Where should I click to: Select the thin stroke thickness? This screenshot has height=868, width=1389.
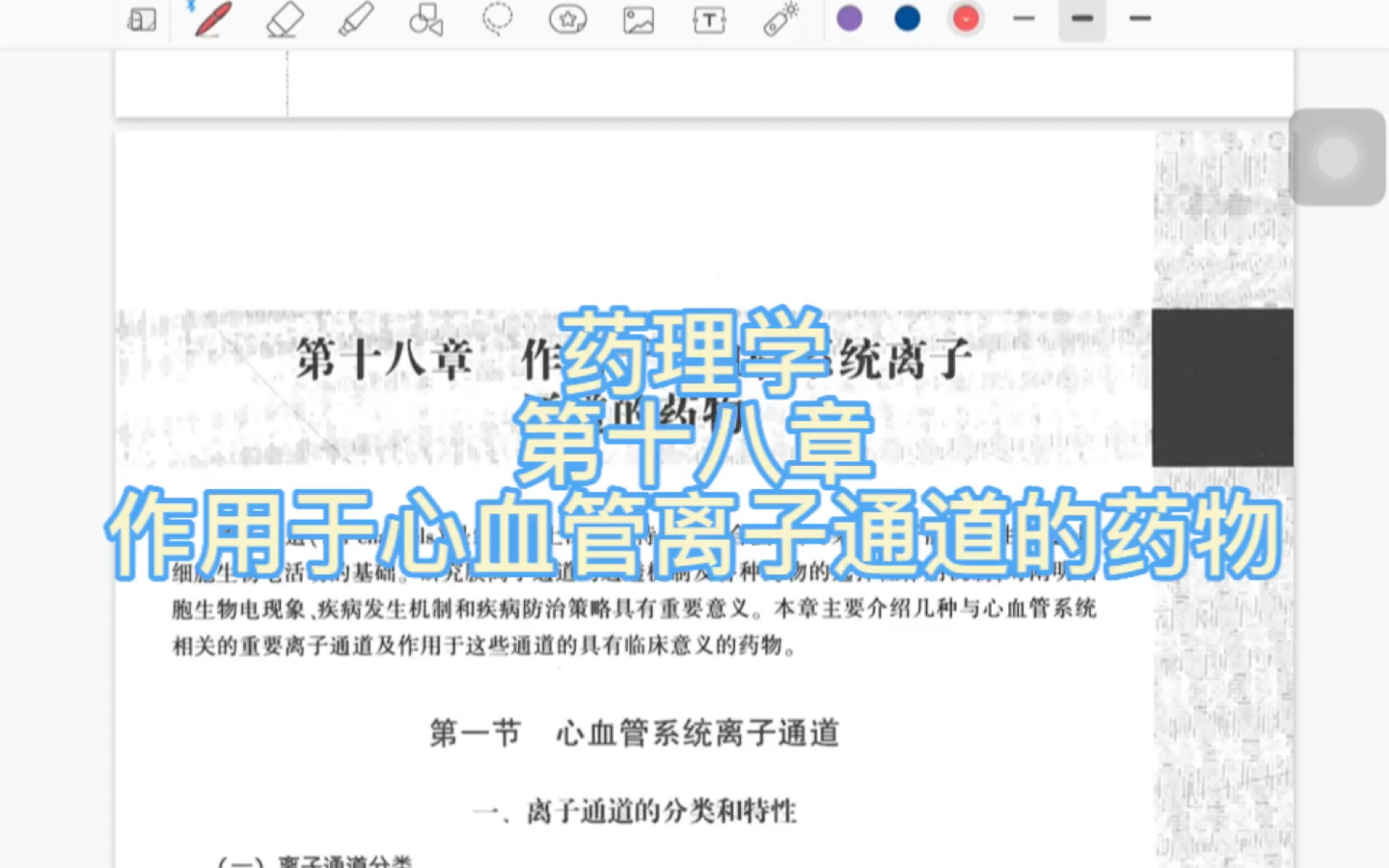coord(1024,19)
